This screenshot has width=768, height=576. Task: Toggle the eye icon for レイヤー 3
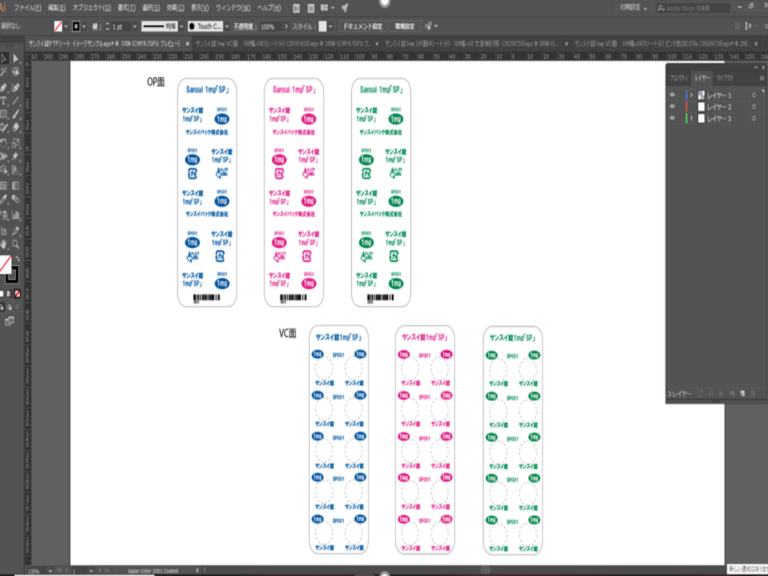[x=672, y=119]
